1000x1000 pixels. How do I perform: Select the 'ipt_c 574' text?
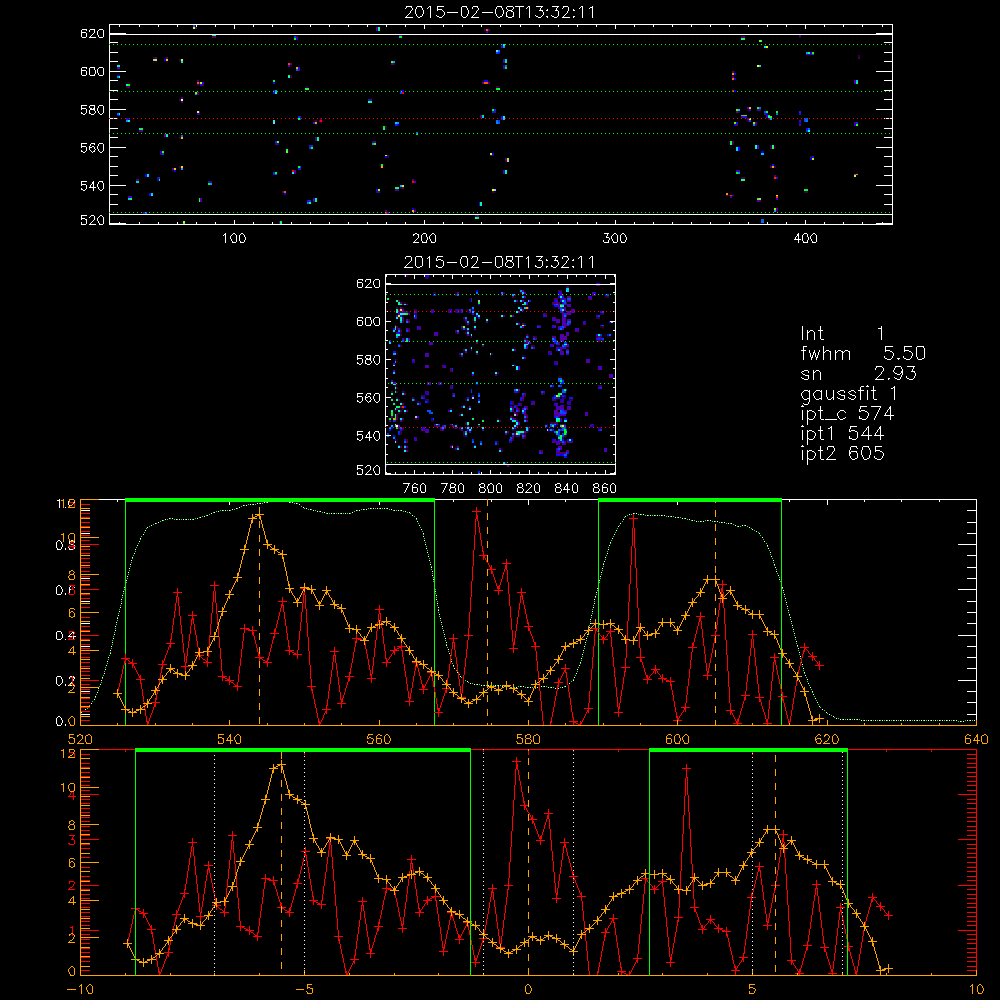click(x=847, y=413)
